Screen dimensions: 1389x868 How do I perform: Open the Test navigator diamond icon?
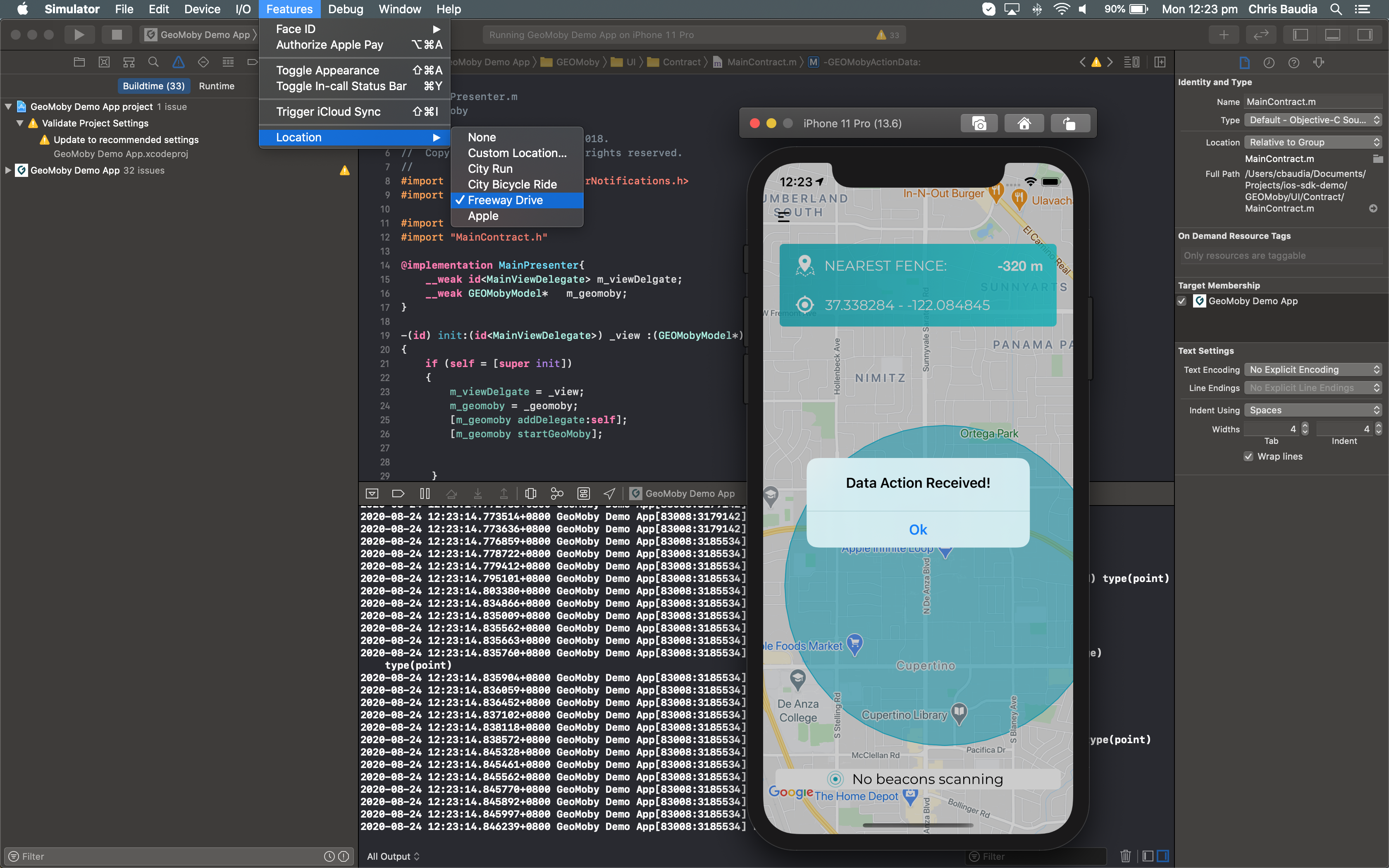203,62
